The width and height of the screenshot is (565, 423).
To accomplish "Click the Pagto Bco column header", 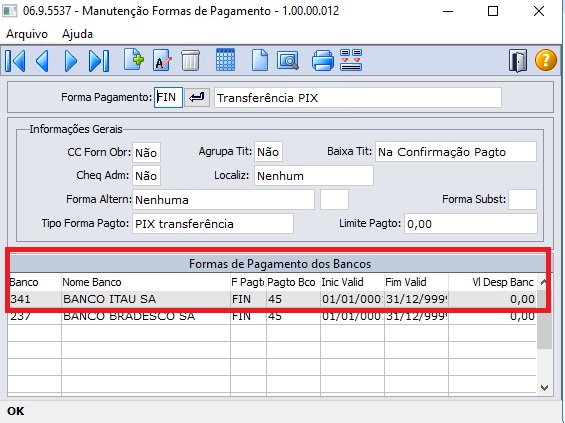I will [293, 282].
